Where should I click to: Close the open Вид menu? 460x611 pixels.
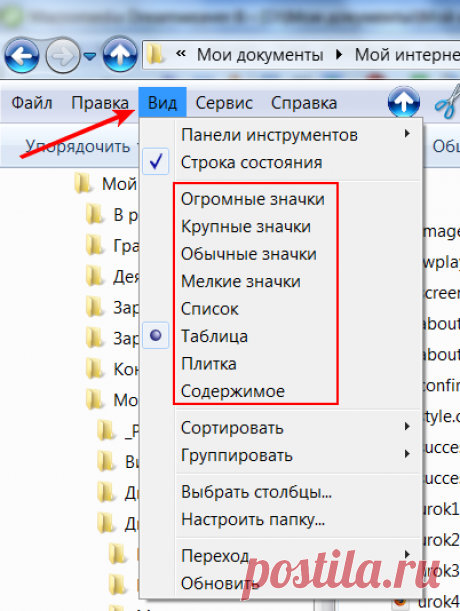[x=162, y=102]
